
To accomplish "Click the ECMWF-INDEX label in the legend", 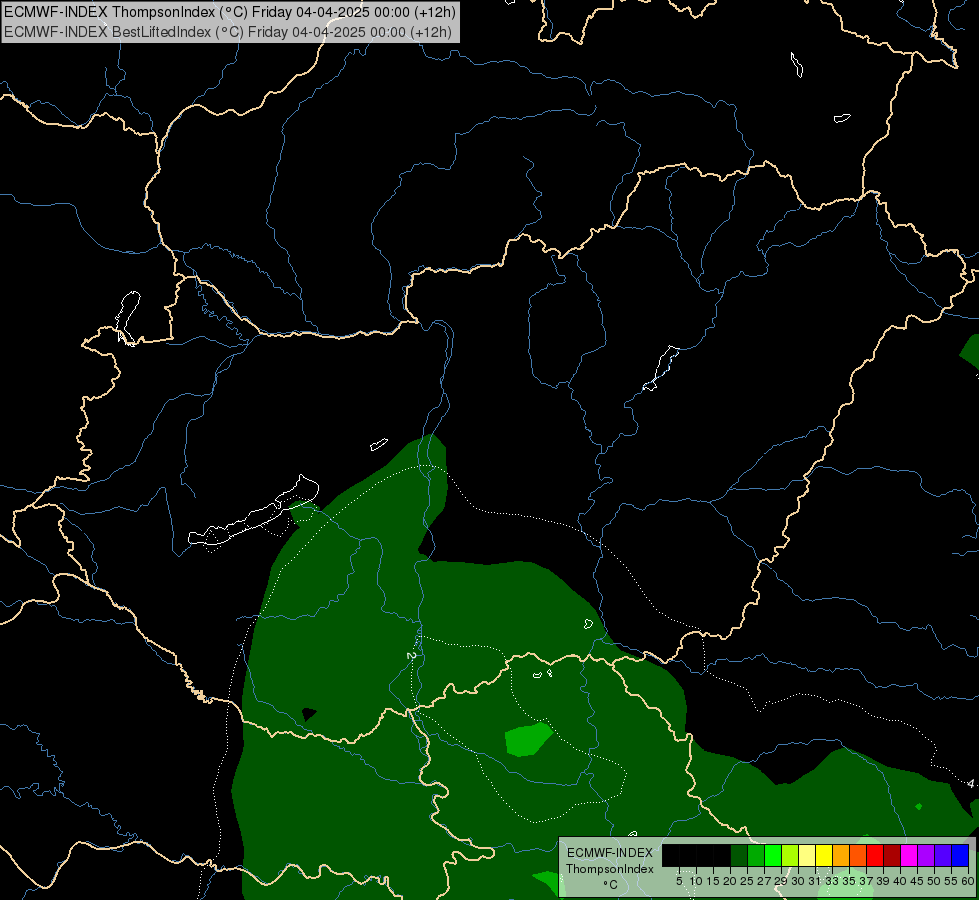I will [x=610, y=853].
